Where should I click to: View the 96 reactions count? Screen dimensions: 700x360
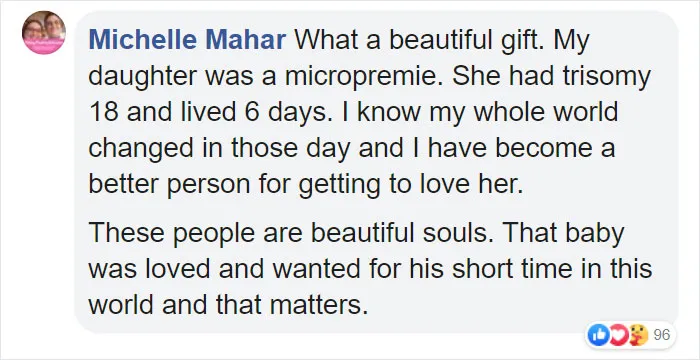pyautogui.click(x=662, y=335)
